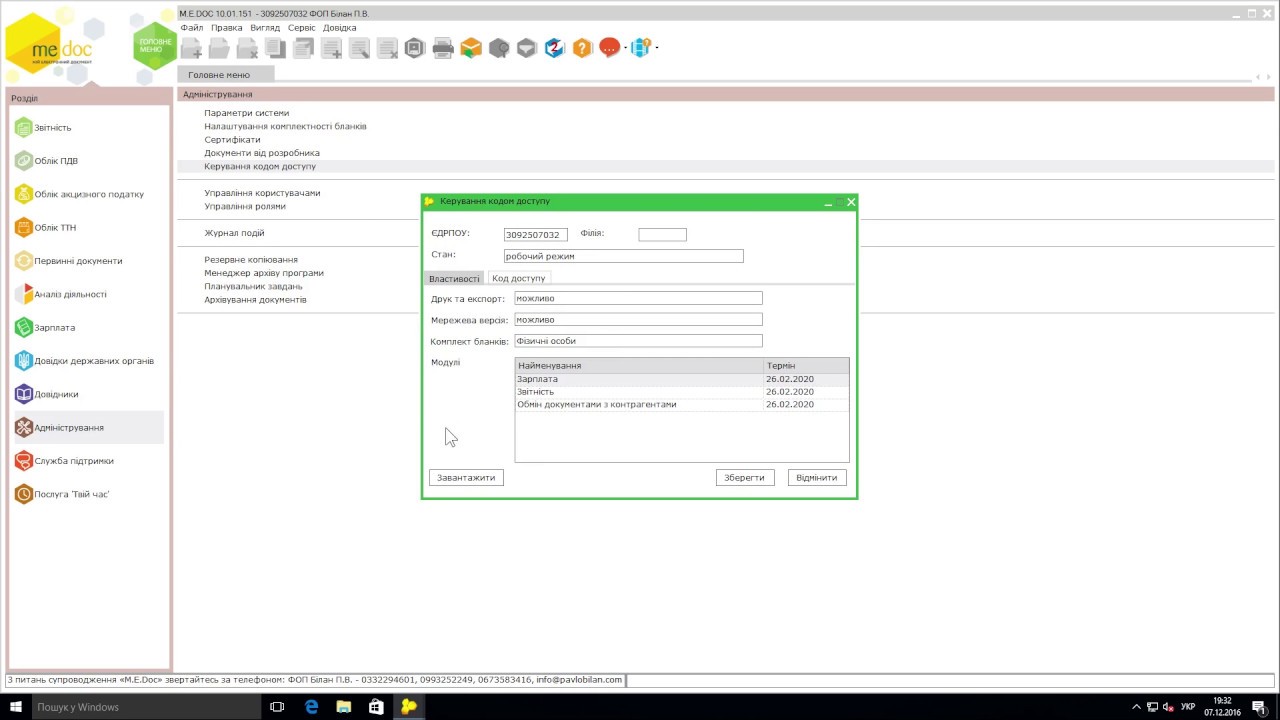Open Налаштування комплектності бланків
The width and height of the screenshot is (1280, 720).
285,127
